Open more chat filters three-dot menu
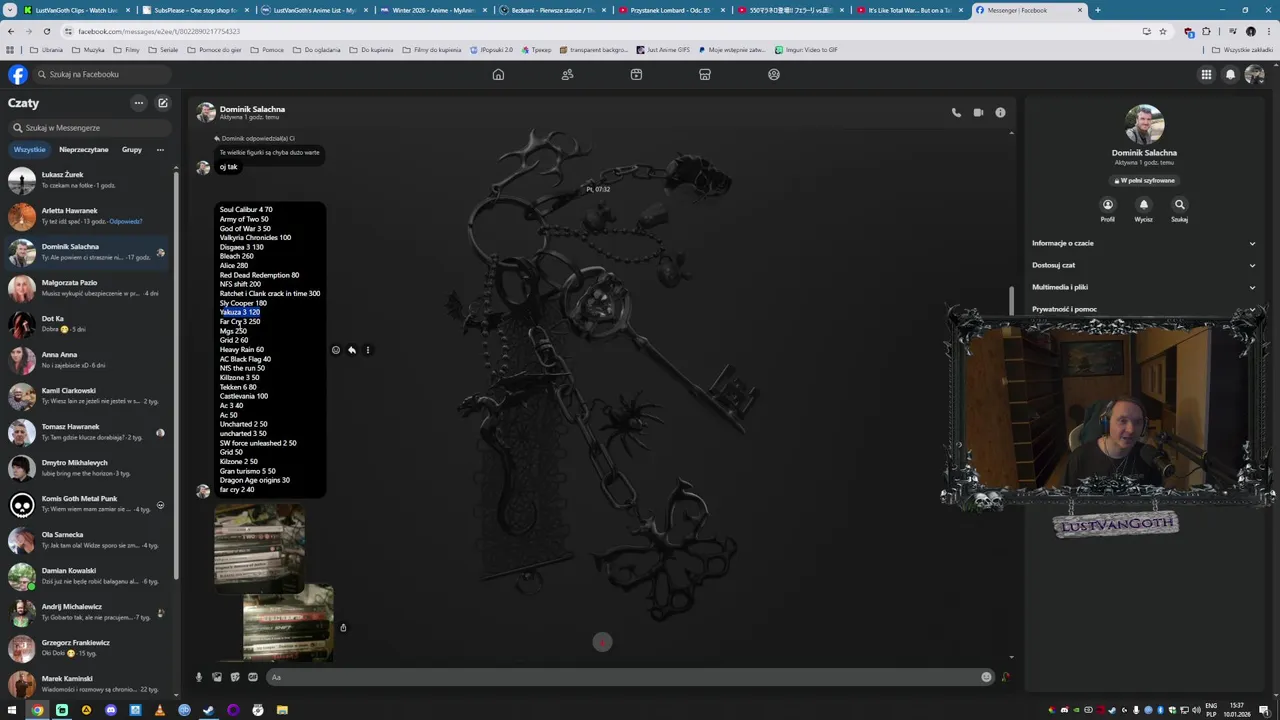This screenshot has width=1280, height=720. (160, 150)
